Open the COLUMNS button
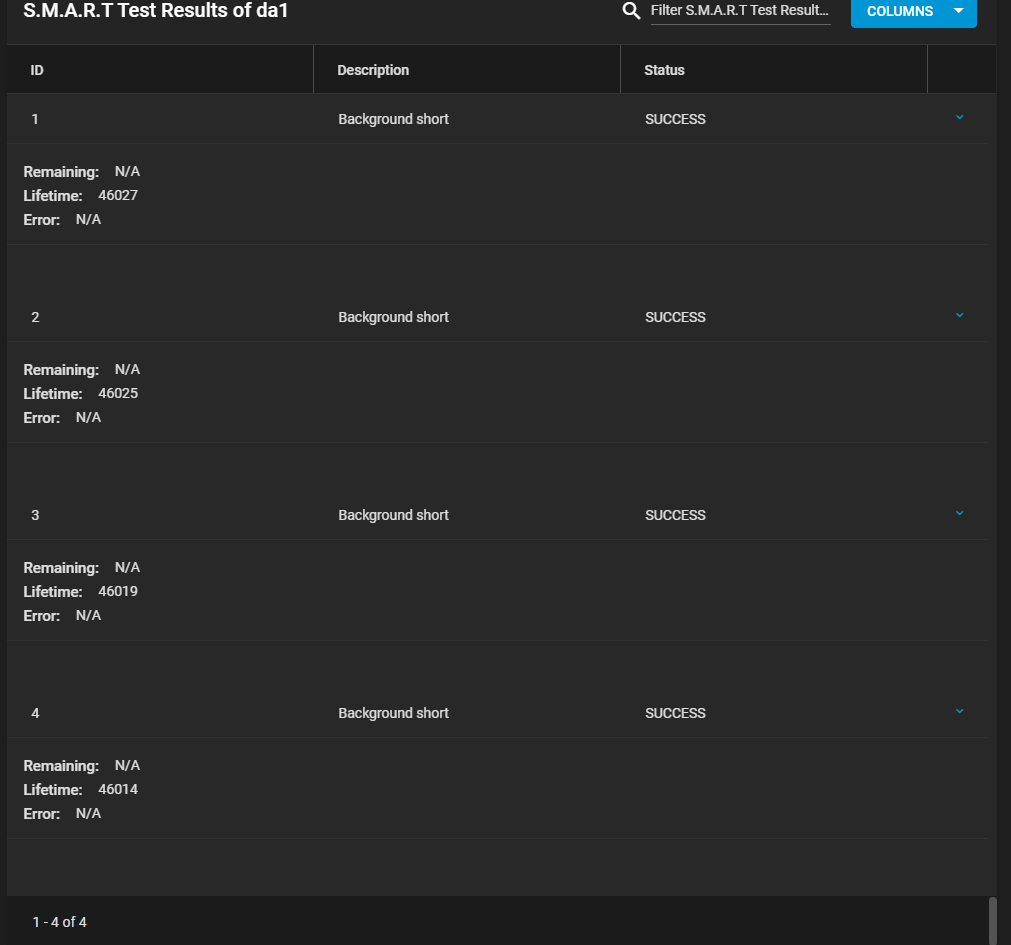1011x945 pixels. tap(900, 12)
